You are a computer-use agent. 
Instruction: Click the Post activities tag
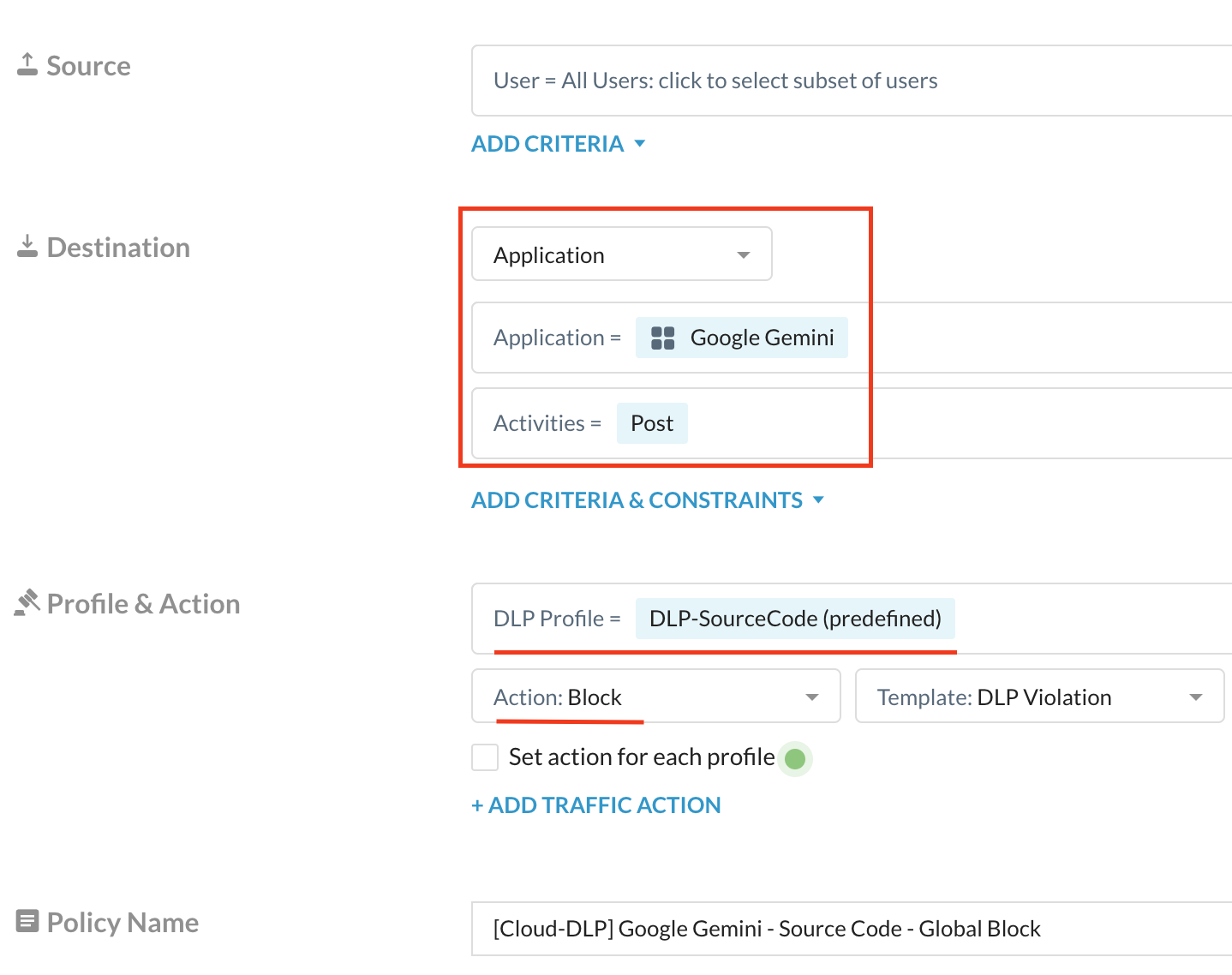click(x=652, y=423)
